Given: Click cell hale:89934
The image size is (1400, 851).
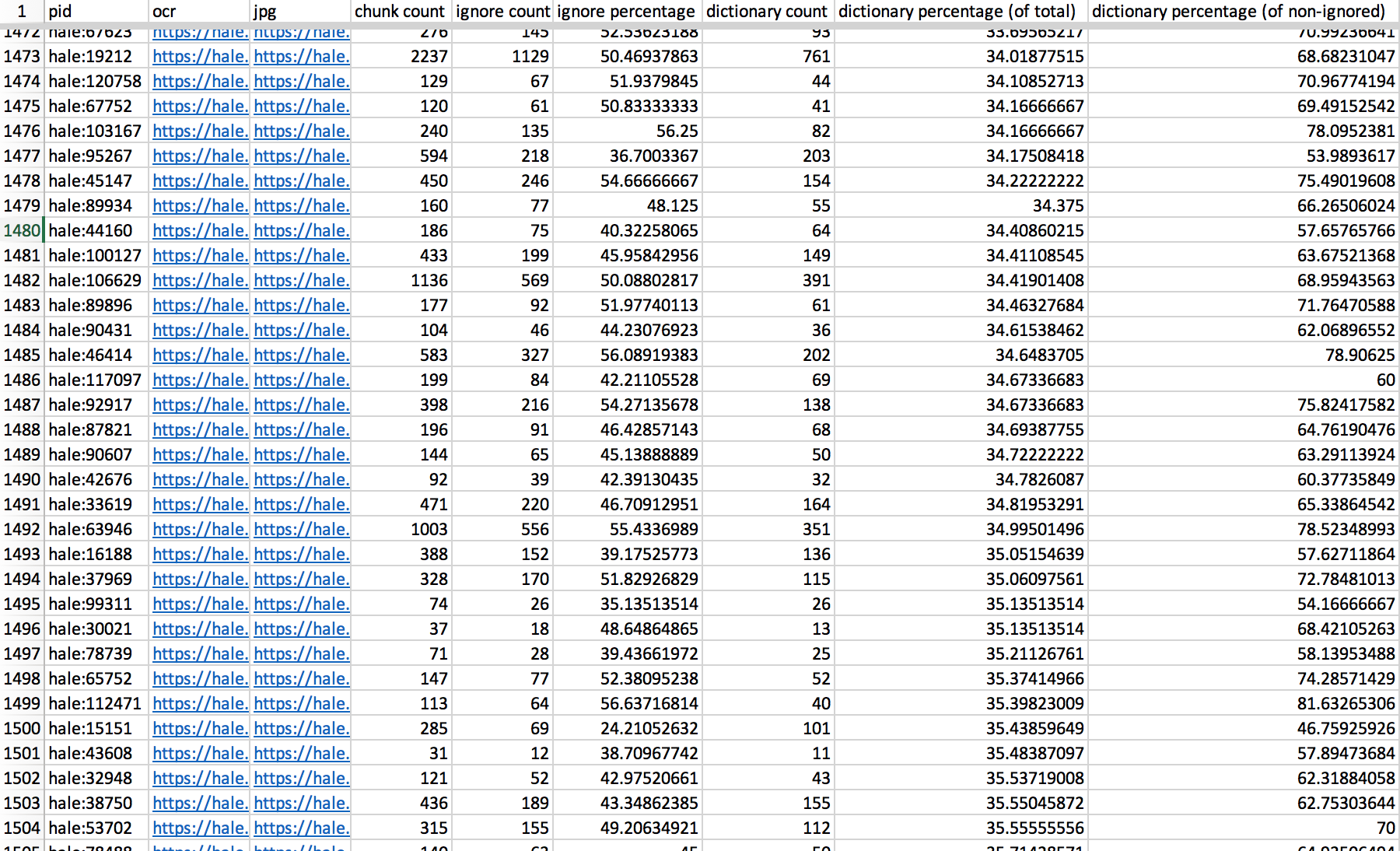Looking at the screenshot, I should coord(96,205).
